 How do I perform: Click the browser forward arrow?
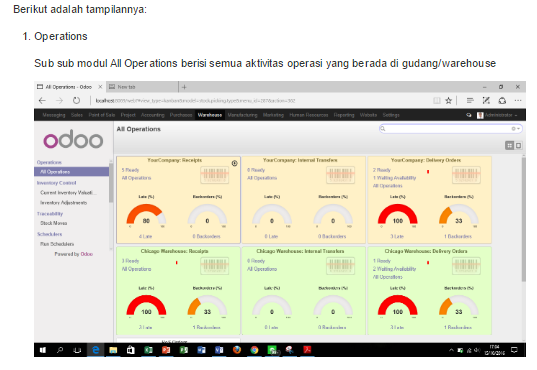click(x=60, y=100)
